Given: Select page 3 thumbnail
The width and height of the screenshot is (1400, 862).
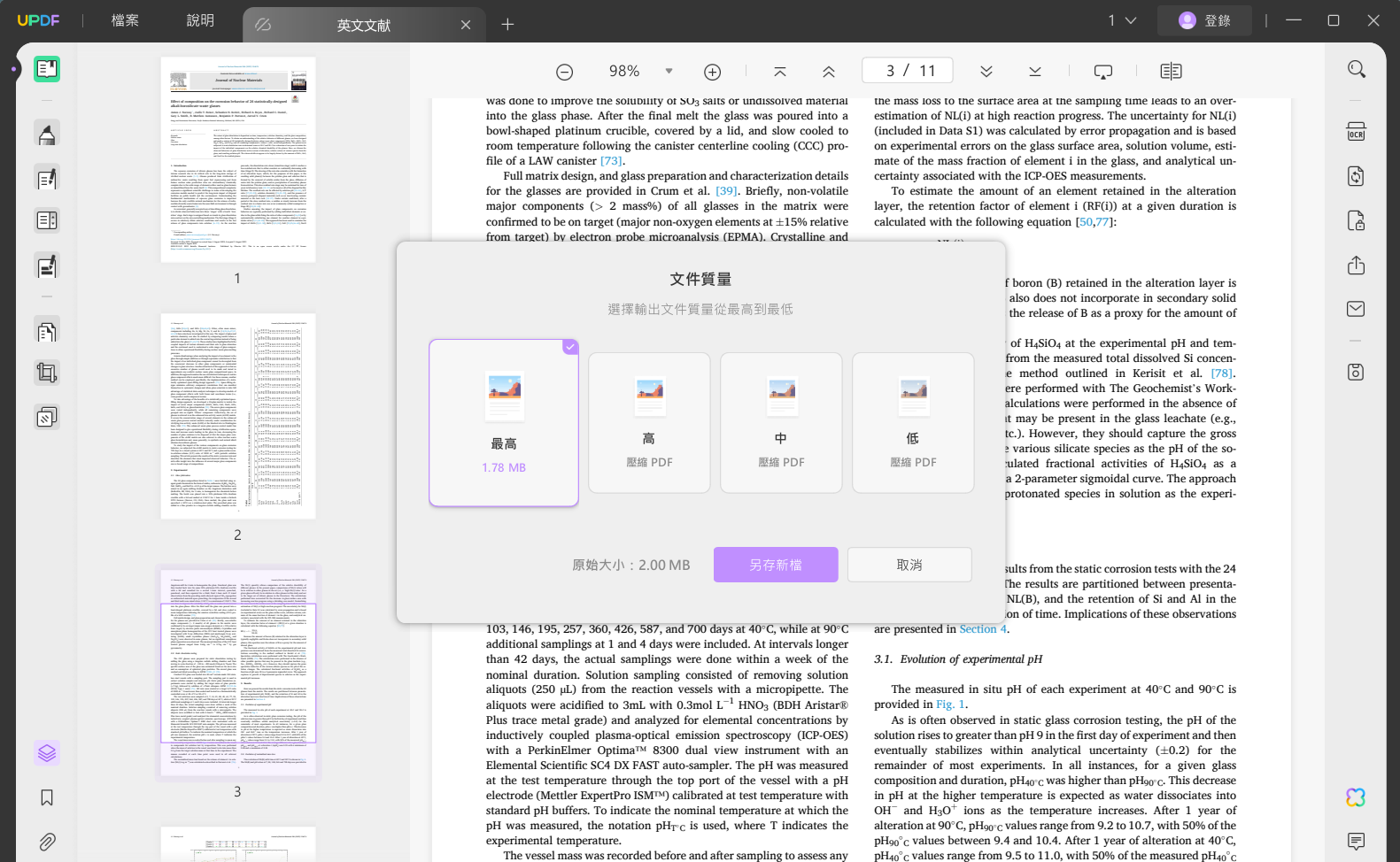Looking at the screenshot, I should coord(238,673).
